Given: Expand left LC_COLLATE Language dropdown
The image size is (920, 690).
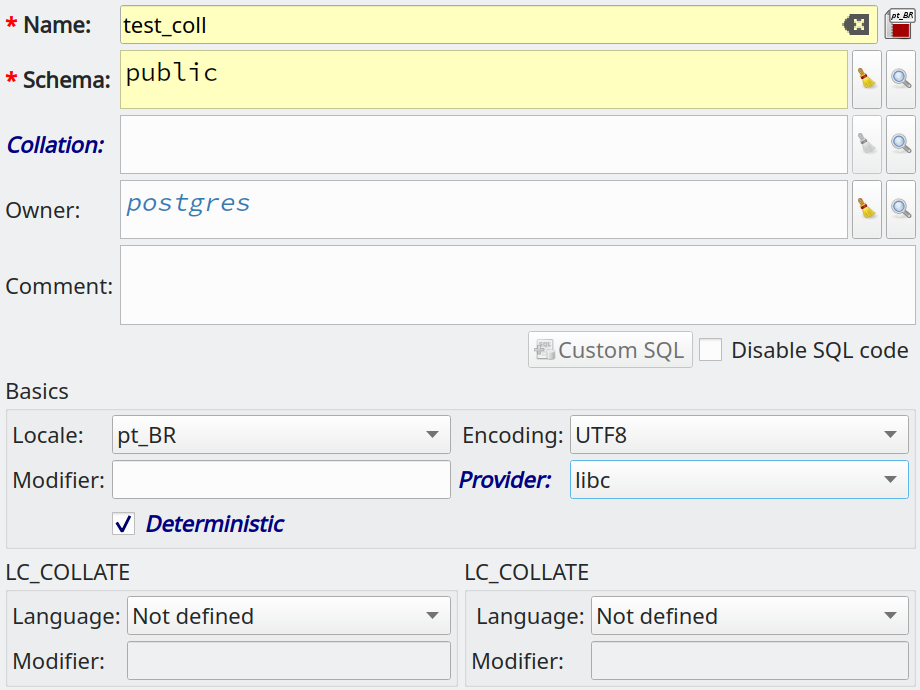Looking at the screenshot, I should pos(289,615).
